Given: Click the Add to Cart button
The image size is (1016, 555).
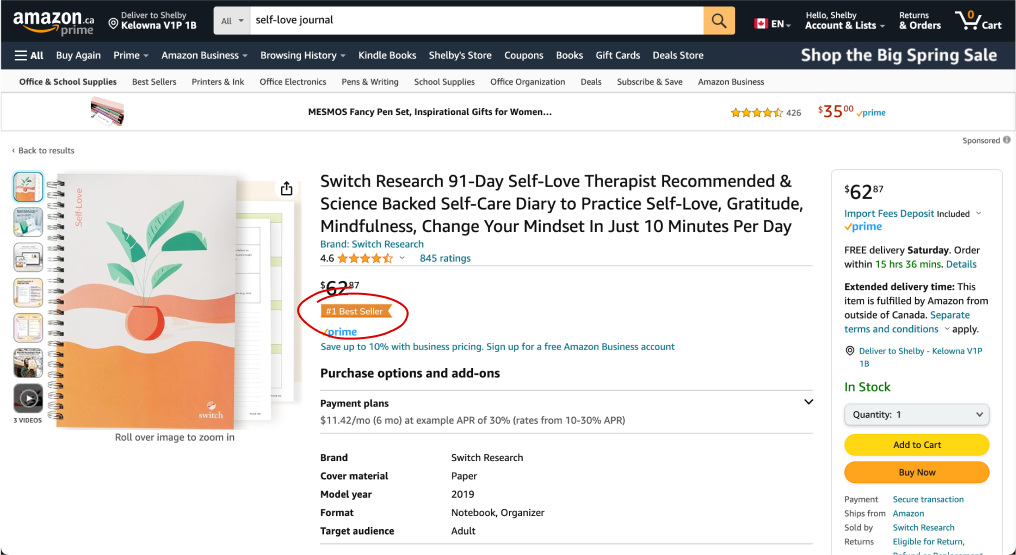Looking at the screenshot, I should click(x=916, y=445).
